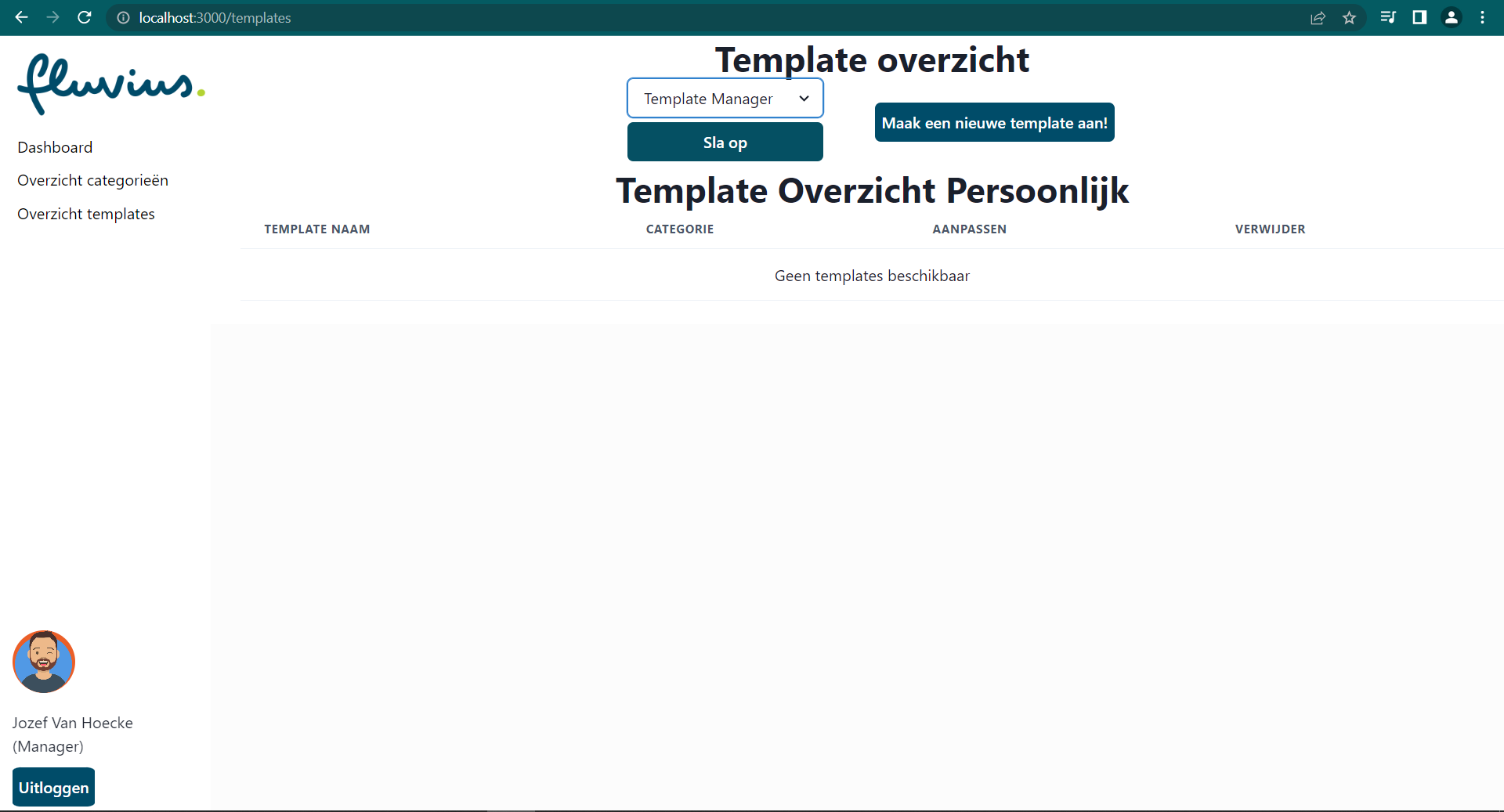Log out using the Uitloggen button
This screenshot has width=1504, height=812.
tap(53, 787)
